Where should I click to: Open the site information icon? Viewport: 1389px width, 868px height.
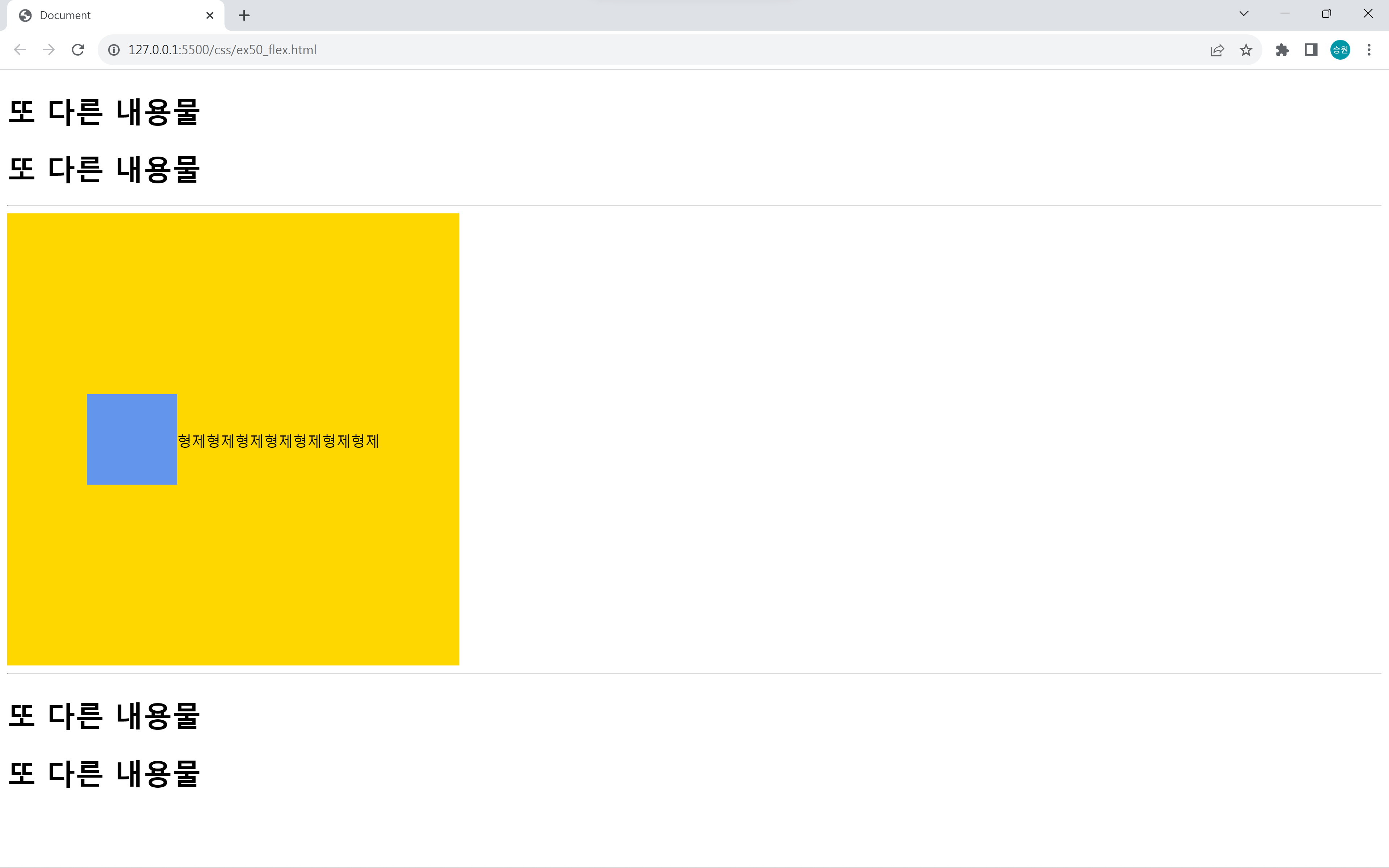(x=114, y=50)
